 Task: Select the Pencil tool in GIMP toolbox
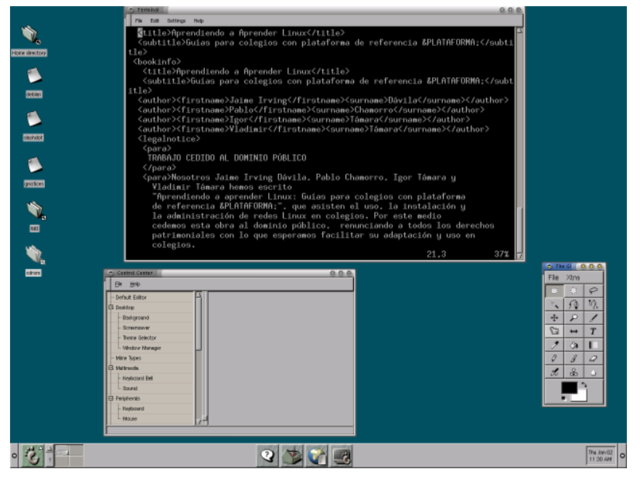tap(554, 359)
